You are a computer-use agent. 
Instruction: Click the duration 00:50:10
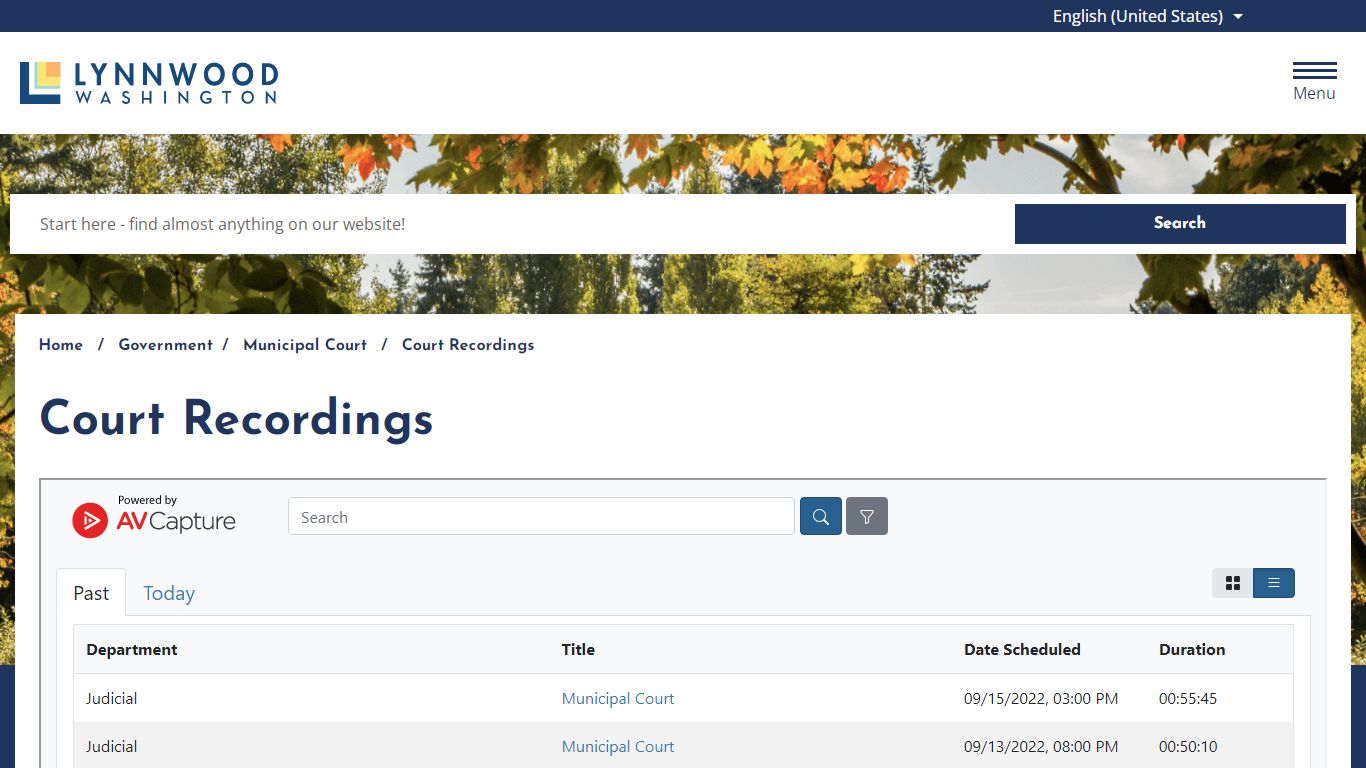1188,746
